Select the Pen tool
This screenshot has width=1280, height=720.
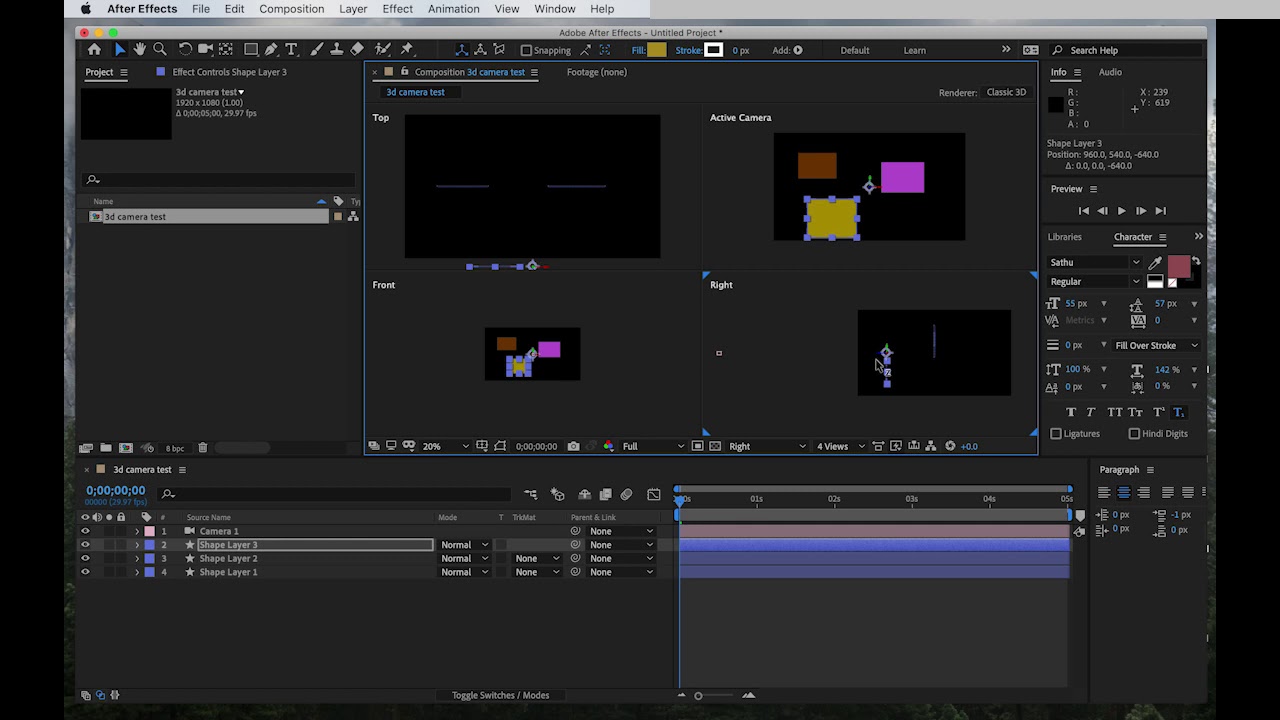point(271,49)
